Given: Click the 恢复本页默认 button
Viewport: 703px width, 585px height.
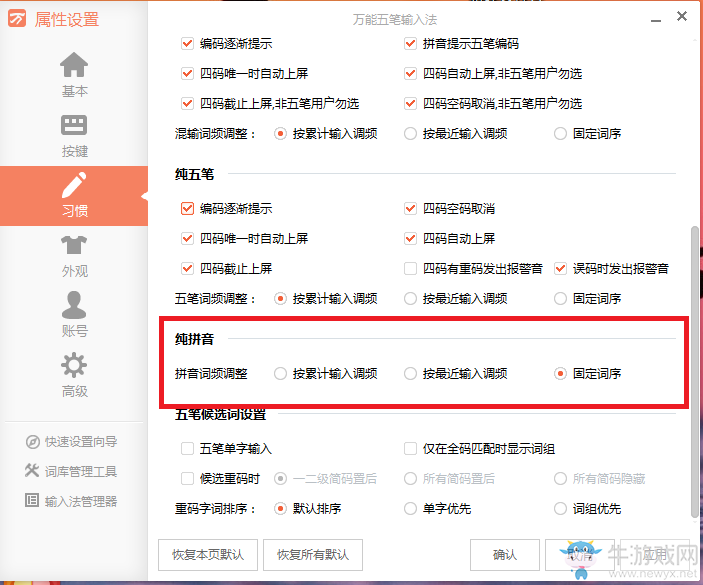Looking at the screenshot, I should tap(208, 555).
